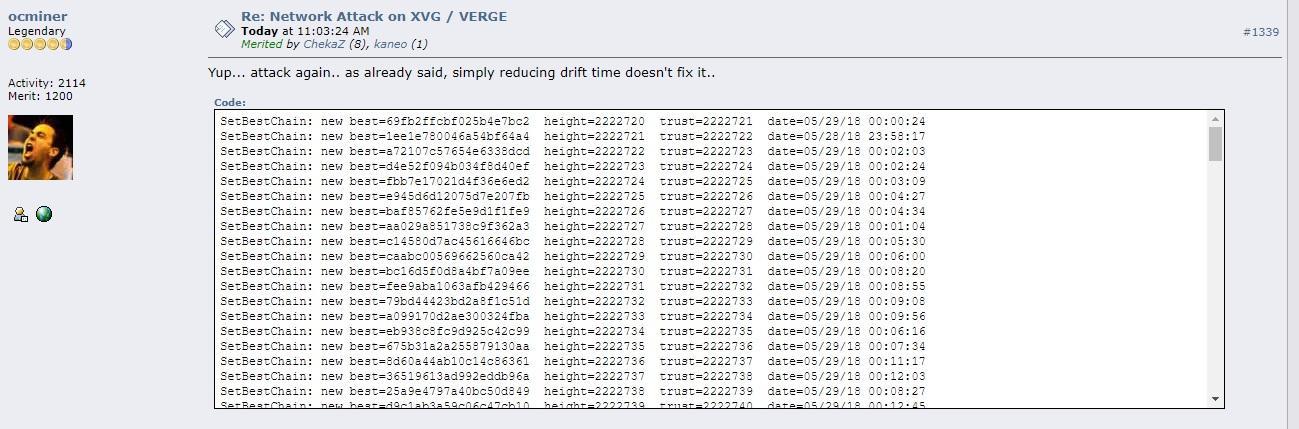The height and width of the screenshot is (429, 1299).
Task: Open the kaneo merit sender profile
Action: coord(390,44)
